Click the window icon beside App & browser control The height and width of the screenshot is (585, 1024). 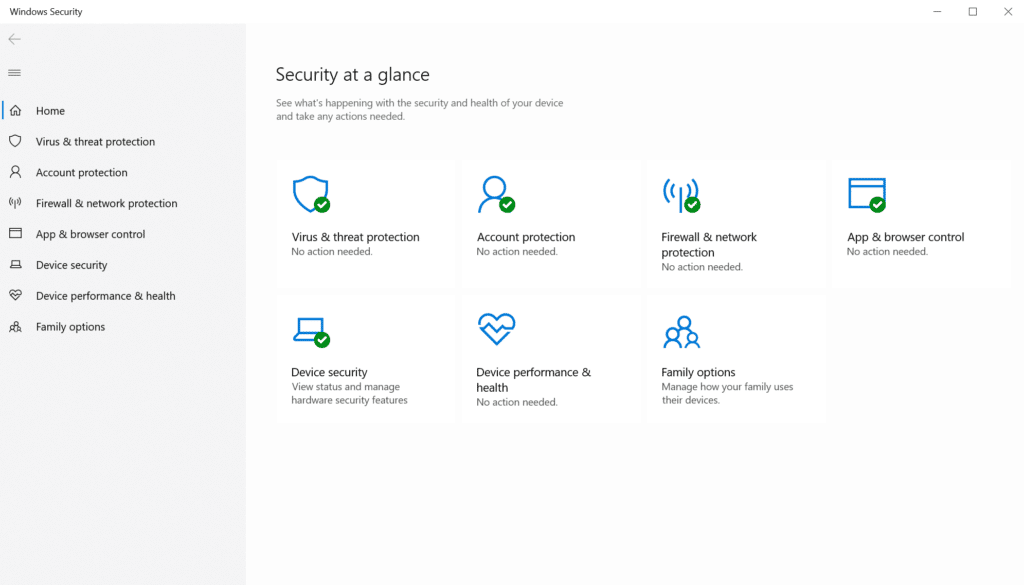click(16, 233)
